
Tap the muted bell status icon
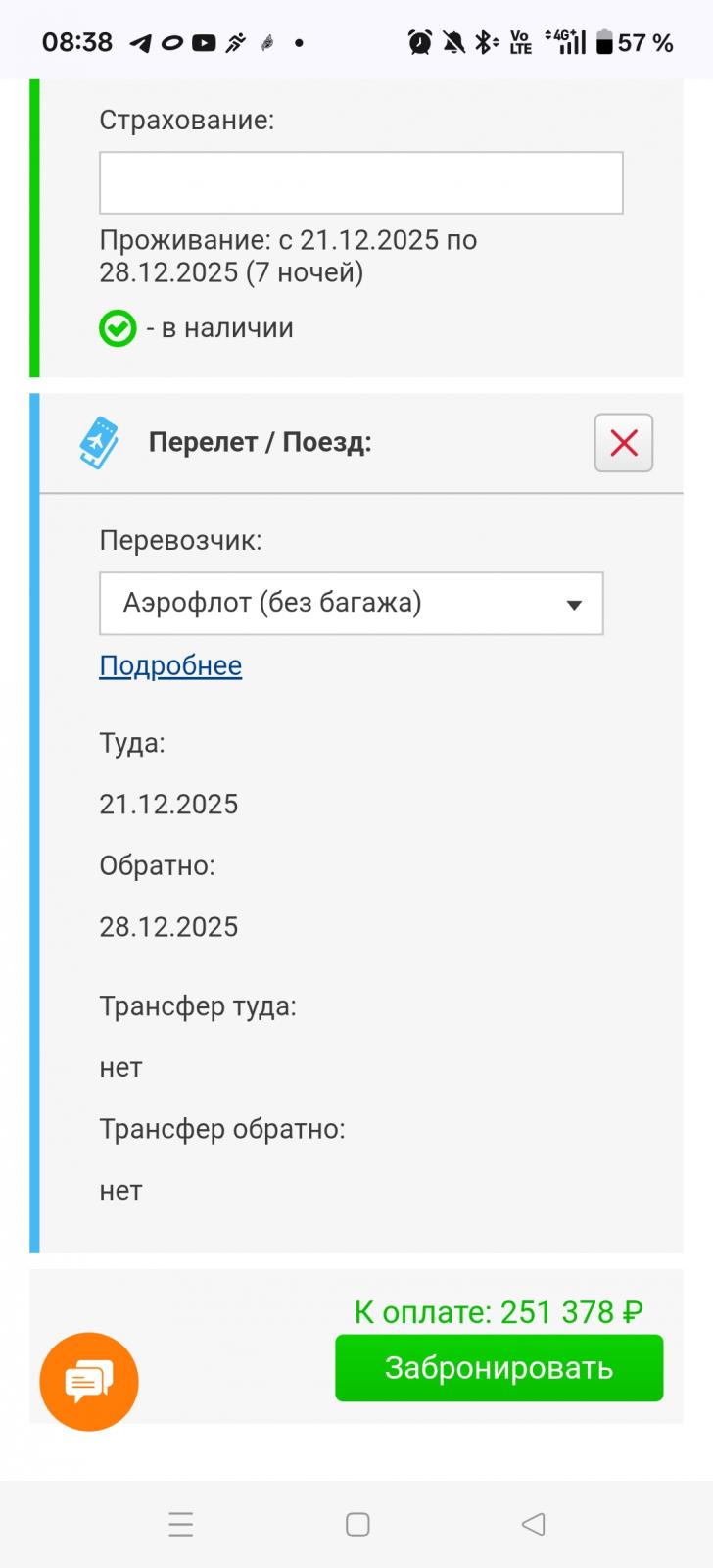click(453, 42)
